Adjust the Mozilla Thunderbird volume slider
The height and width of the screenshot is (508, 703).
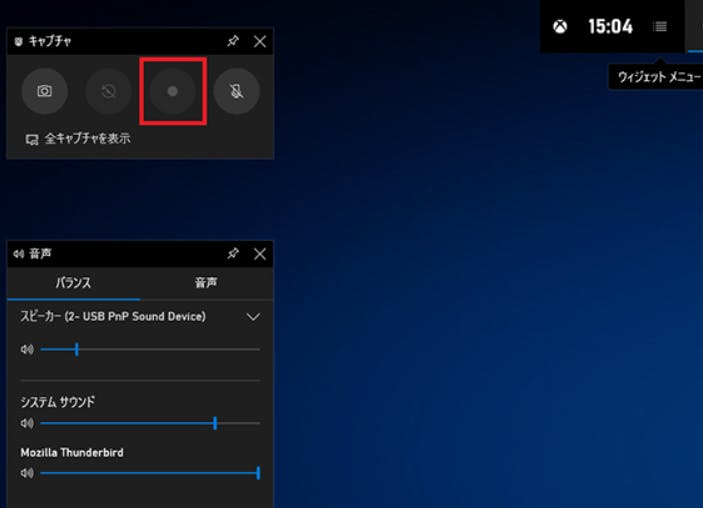pos(150,473)
